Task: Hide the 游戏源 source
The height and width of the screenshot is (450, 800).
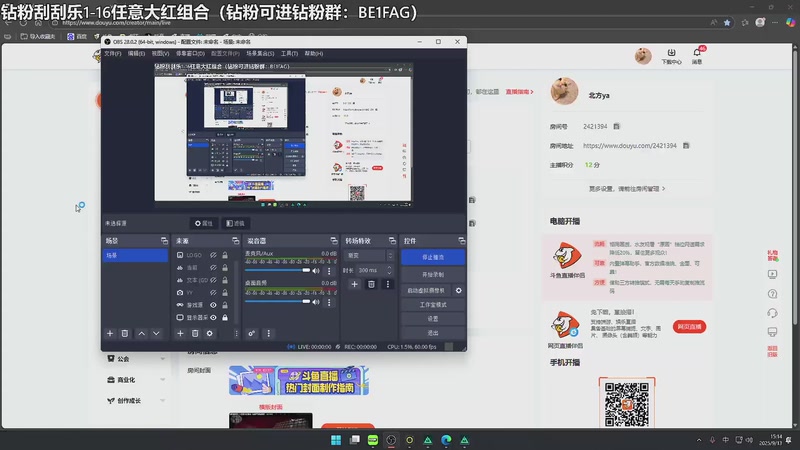Action: tap(213, 305)
